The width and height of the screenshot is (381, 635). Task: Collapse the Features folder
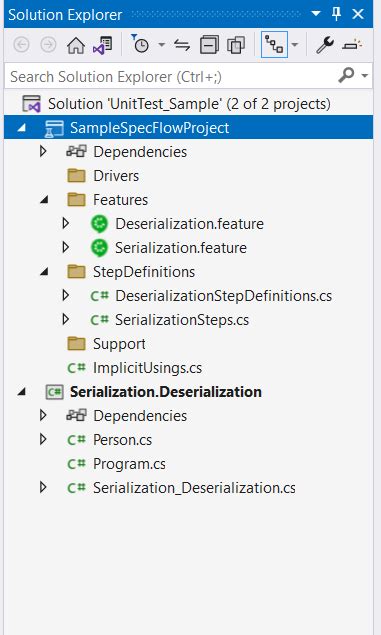(x=44, y=200)
